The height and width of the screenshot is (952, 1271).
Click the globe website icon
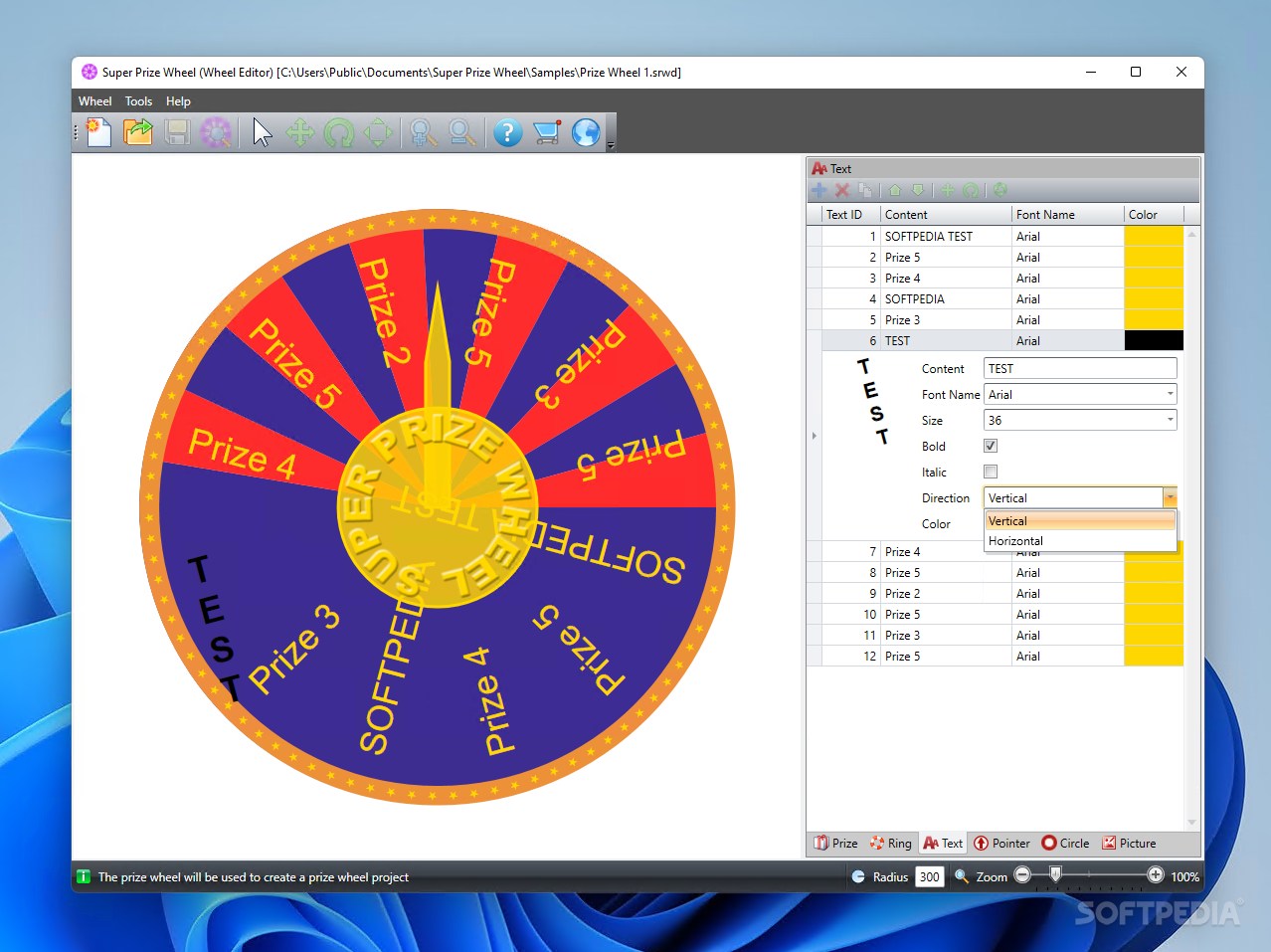tap(586, 132)
